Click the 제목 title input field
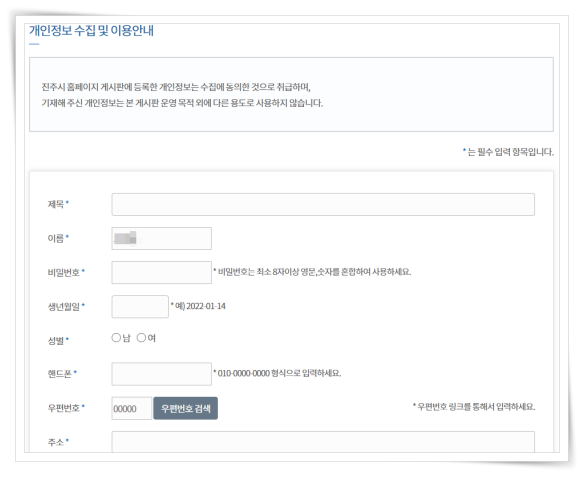 pyautogui.click(x=323, y=204)
